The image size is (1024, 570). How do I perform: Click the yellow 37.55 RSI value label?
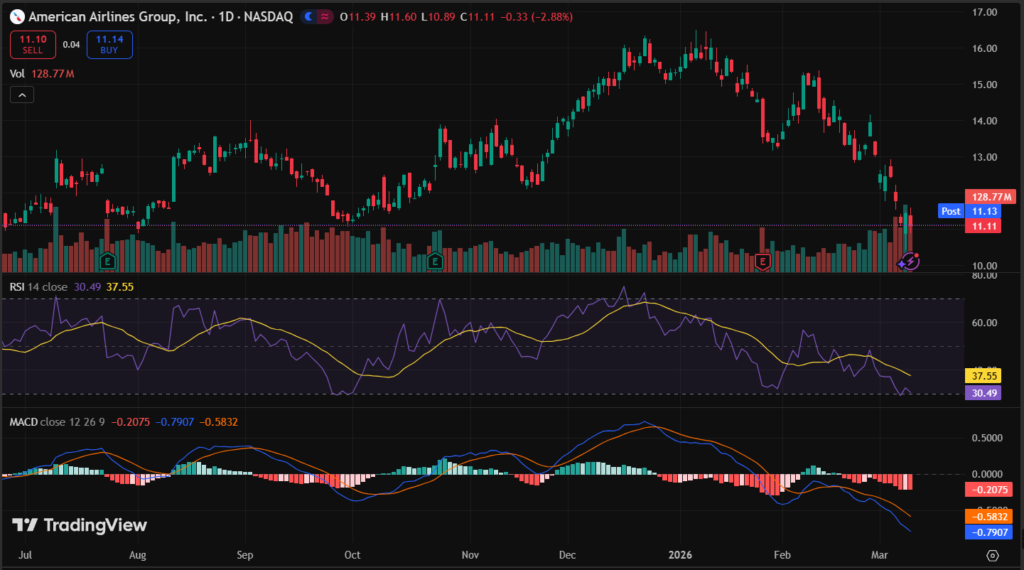pos(985,376)
